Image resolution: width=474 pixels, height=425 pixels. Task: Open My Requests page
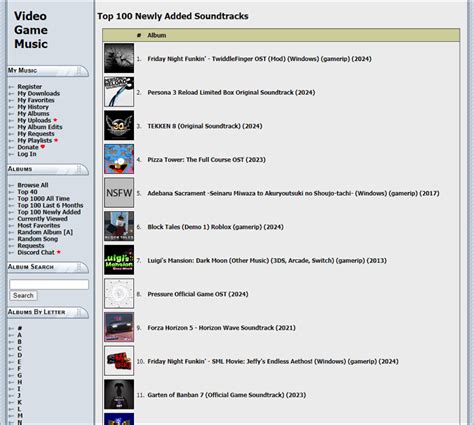[36, 134]
